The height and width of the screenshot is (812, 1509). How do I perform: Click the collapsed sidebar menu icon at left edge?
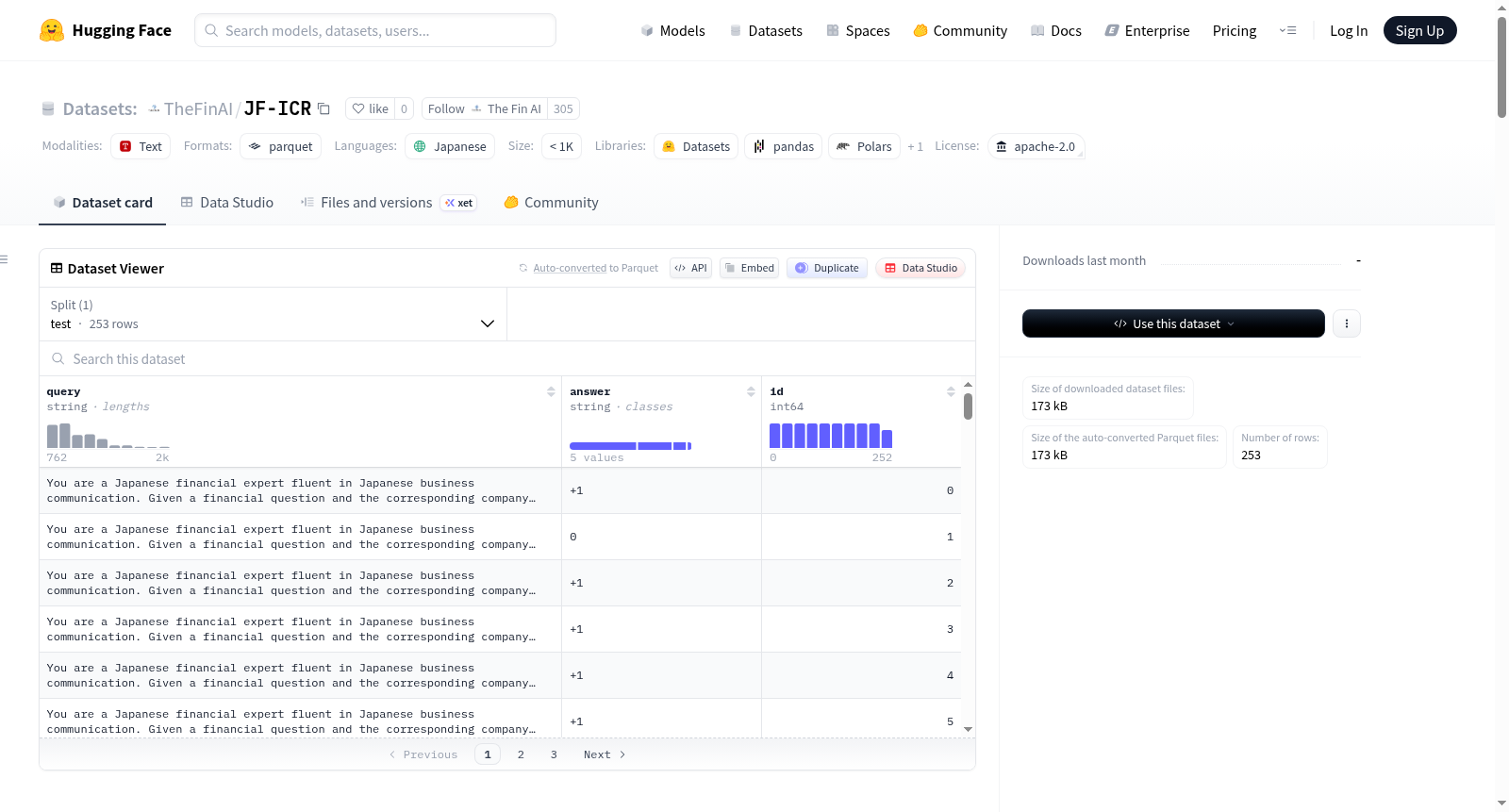tap(4, 259)
